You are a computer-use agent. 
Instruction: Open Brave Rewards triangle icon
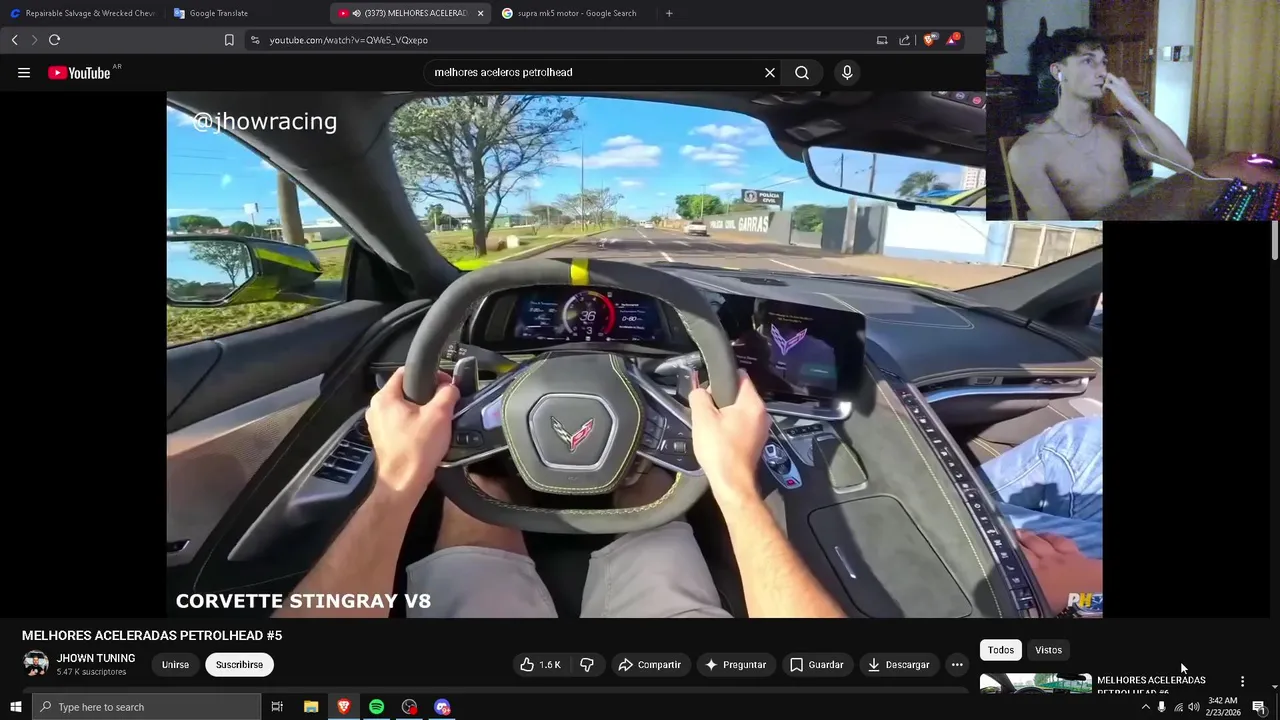tap(953, 40)
